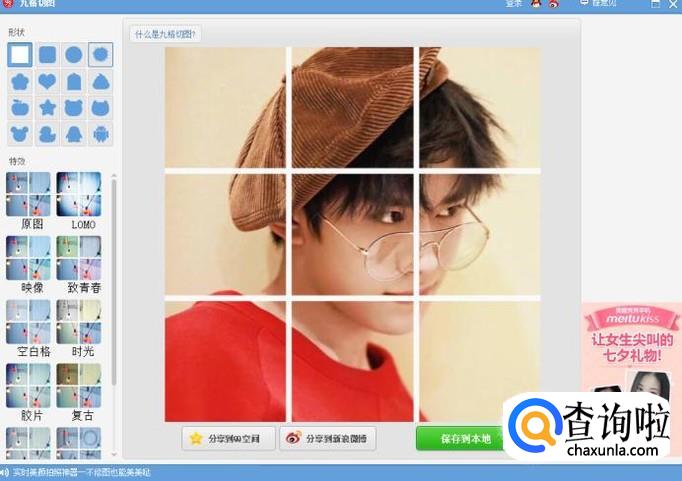Screen dimensions: 682x481
Task: Open 什么是九格切图 help link
Action: pyautogui.click(x=165, y=34)
